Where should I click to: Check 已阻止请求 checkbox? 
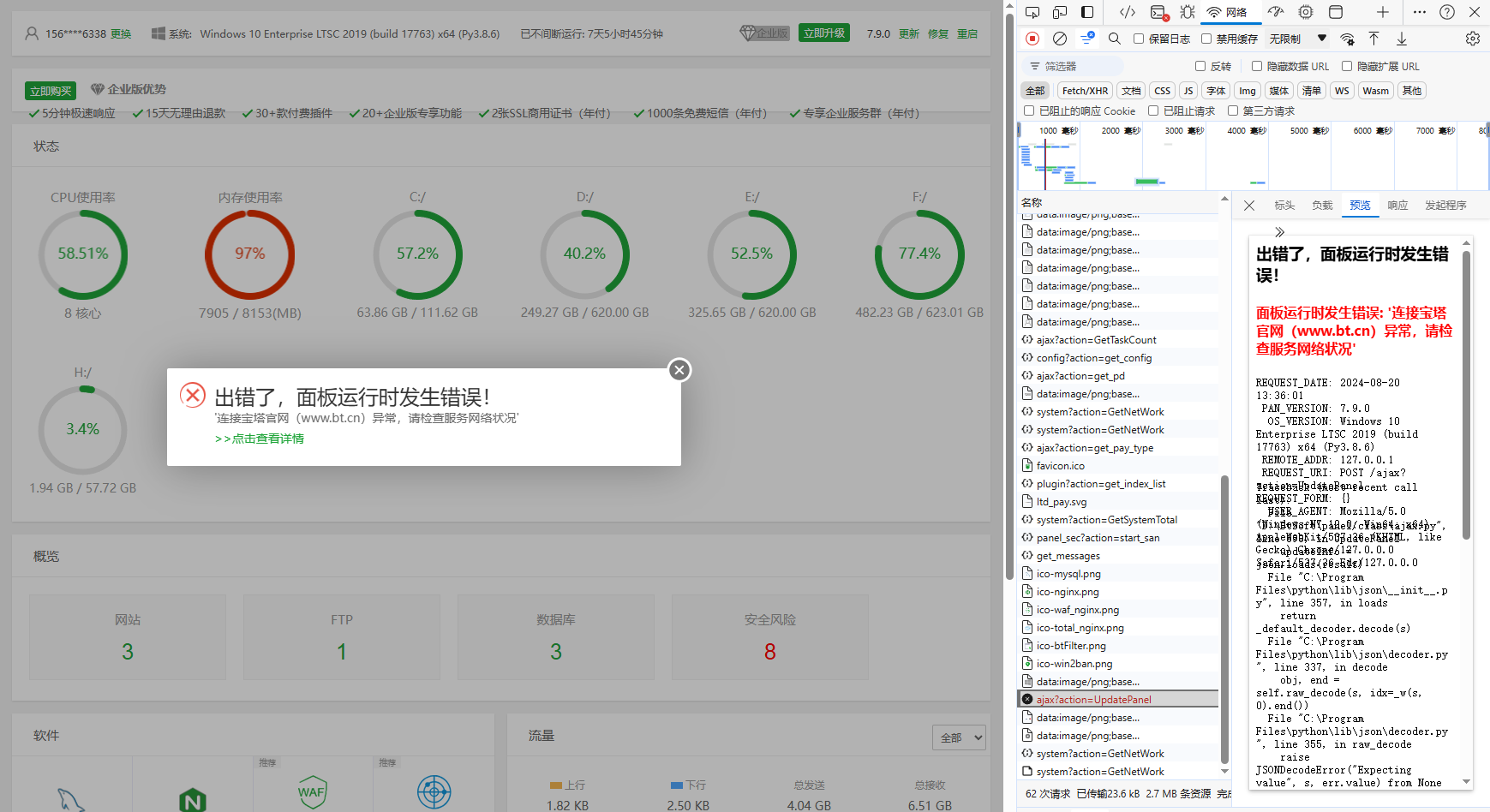pos(1153,110)
